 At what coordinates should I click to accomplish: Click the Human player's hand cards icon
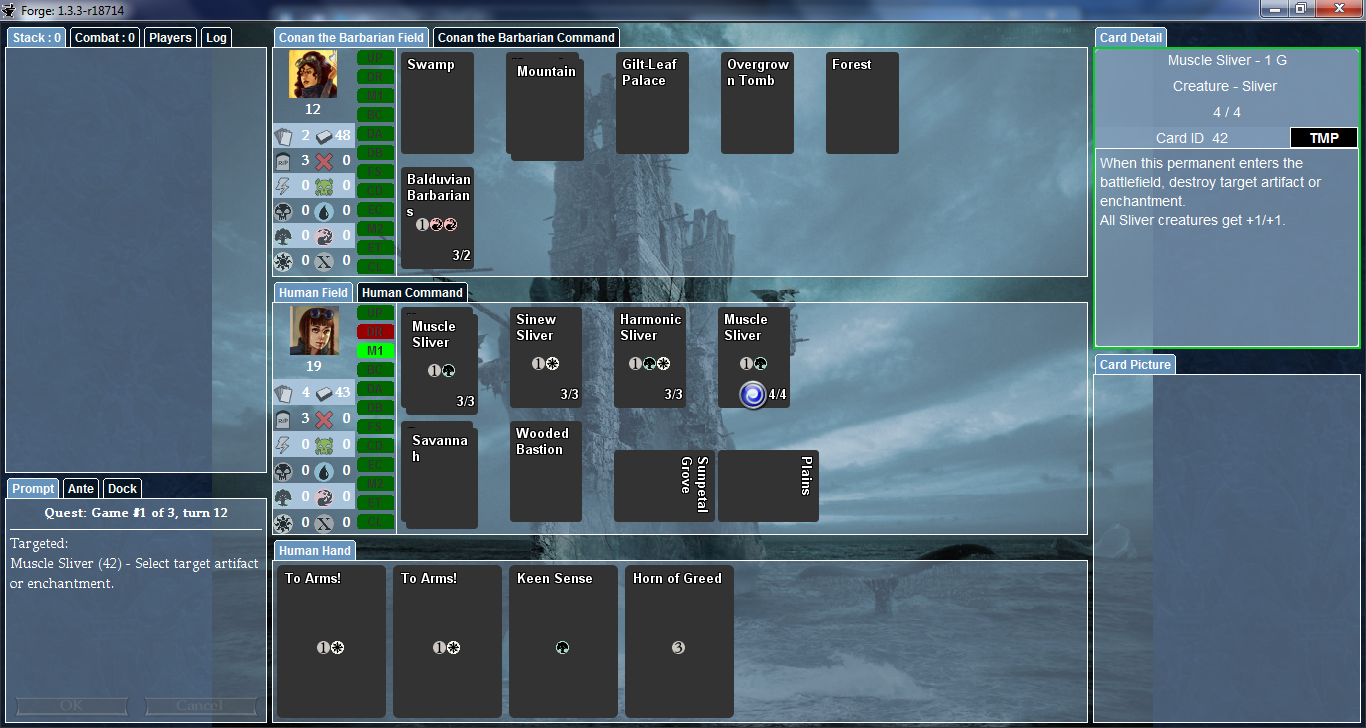(284, 393)
